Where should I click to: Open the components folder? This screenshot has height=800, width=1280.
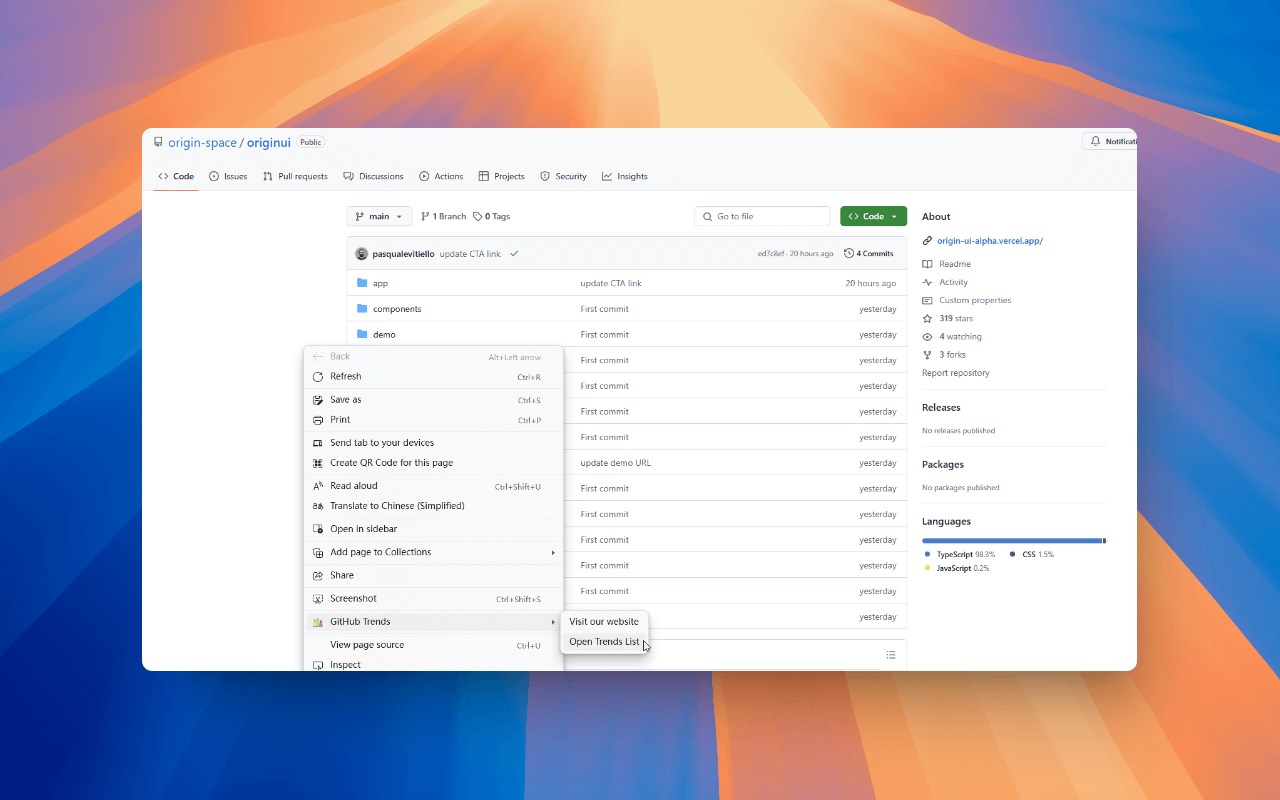(x=397, y=309)
